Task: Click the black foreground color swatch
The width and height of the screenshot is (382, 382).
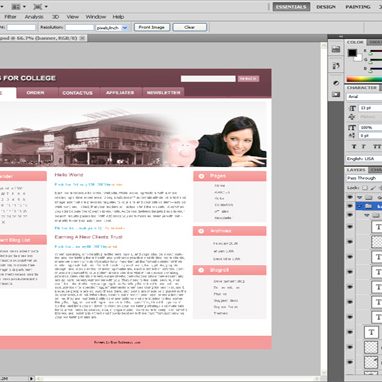Action: pyautogui.click(x=352, y=53)
